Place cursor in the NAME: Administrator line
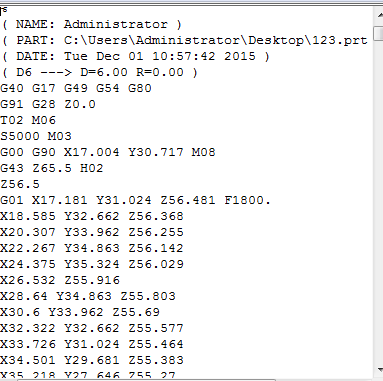 tap(92, 24)
